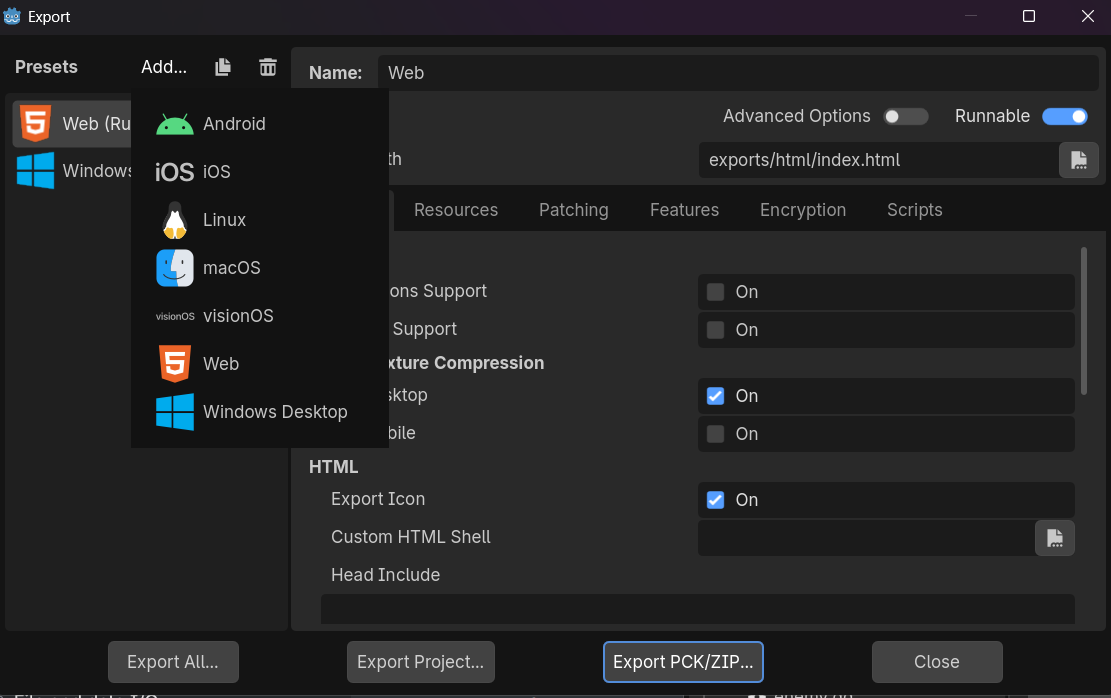
Task: Click the Export Project... button
Action: (420, 662)
